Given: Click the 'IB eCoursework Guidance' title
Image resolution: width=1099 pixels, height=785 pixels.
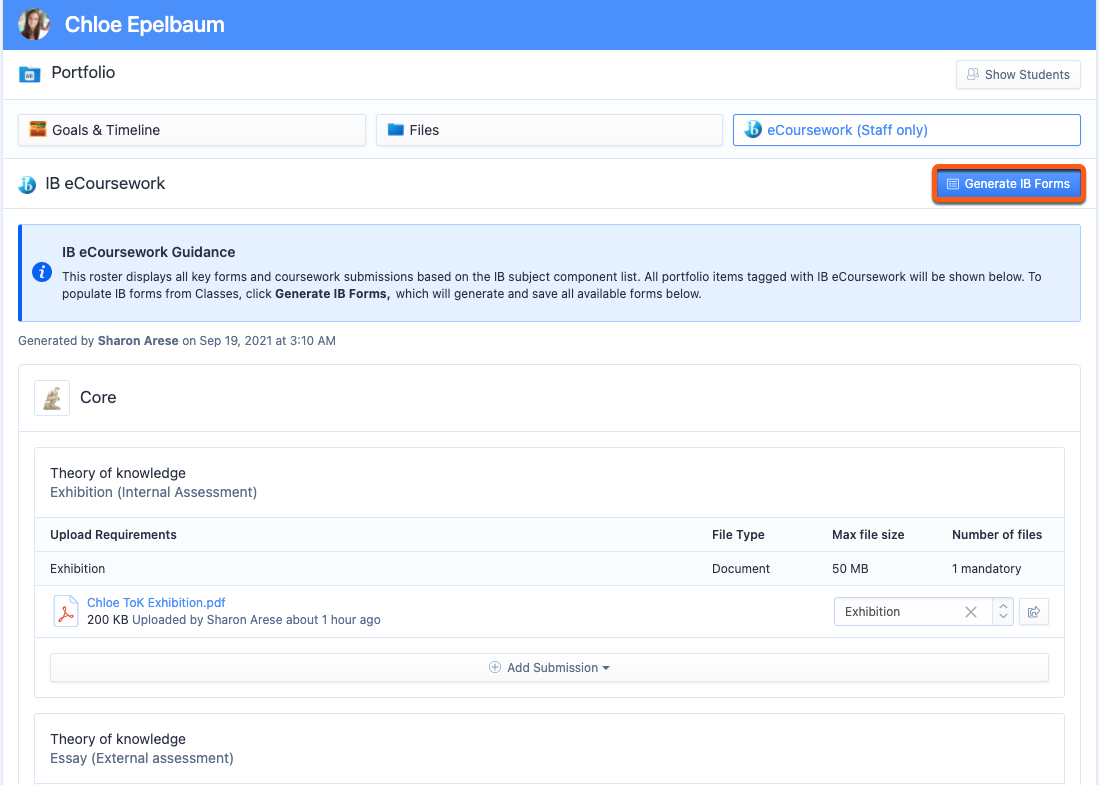Looking at the screenshot, I should point(149,252).
